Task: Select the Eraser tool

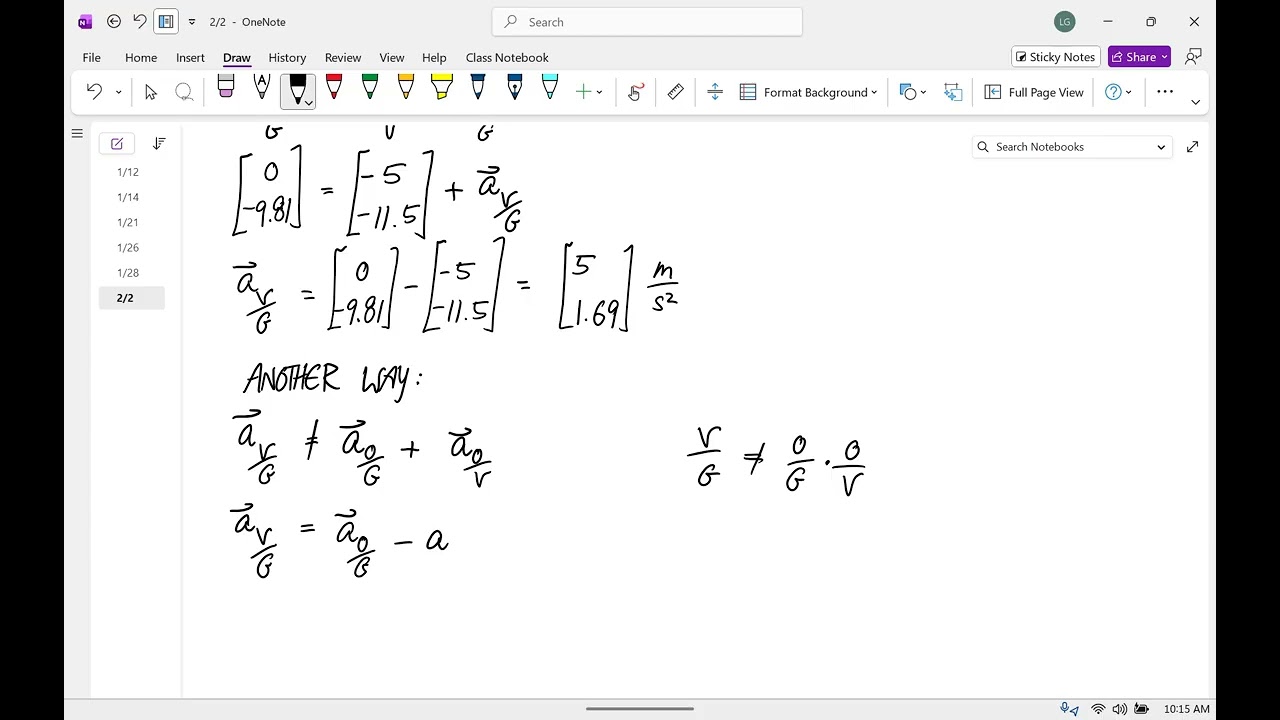Action: tap(225, 87)
